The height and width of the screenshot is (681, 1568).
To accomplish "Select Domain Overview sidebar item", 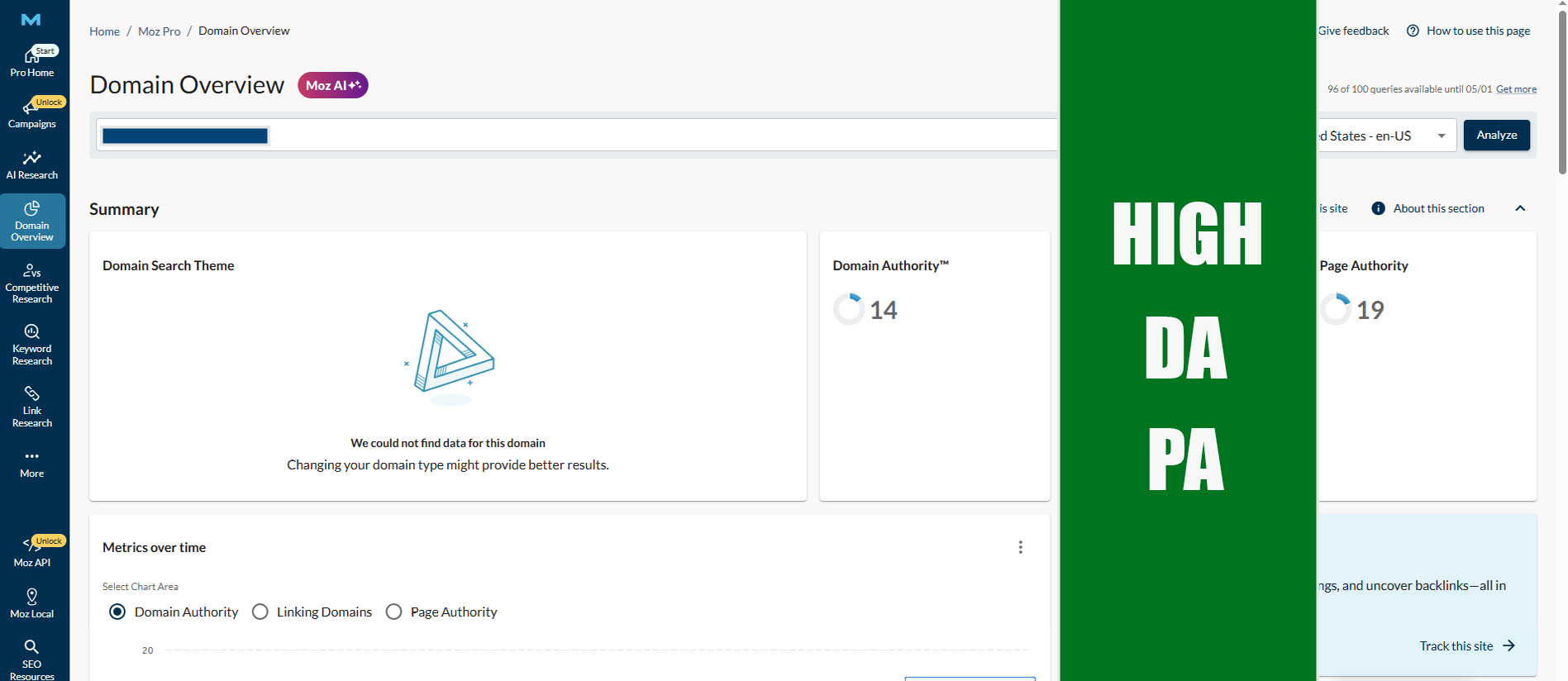I will 32,221.
